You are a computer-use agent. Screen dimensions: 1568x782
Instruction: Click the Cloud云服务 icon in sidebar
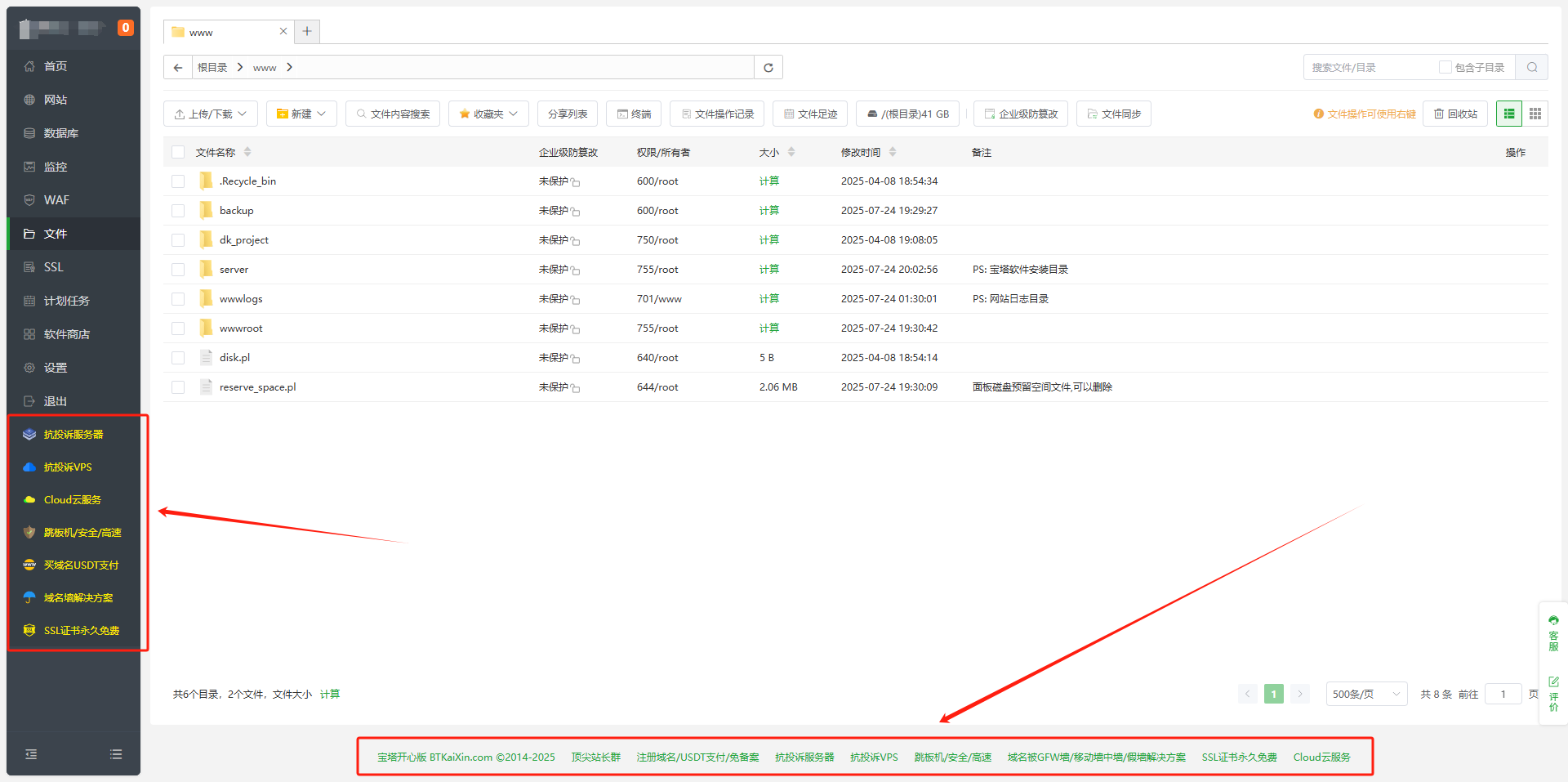pyautogui.click(x=29, y=499)
